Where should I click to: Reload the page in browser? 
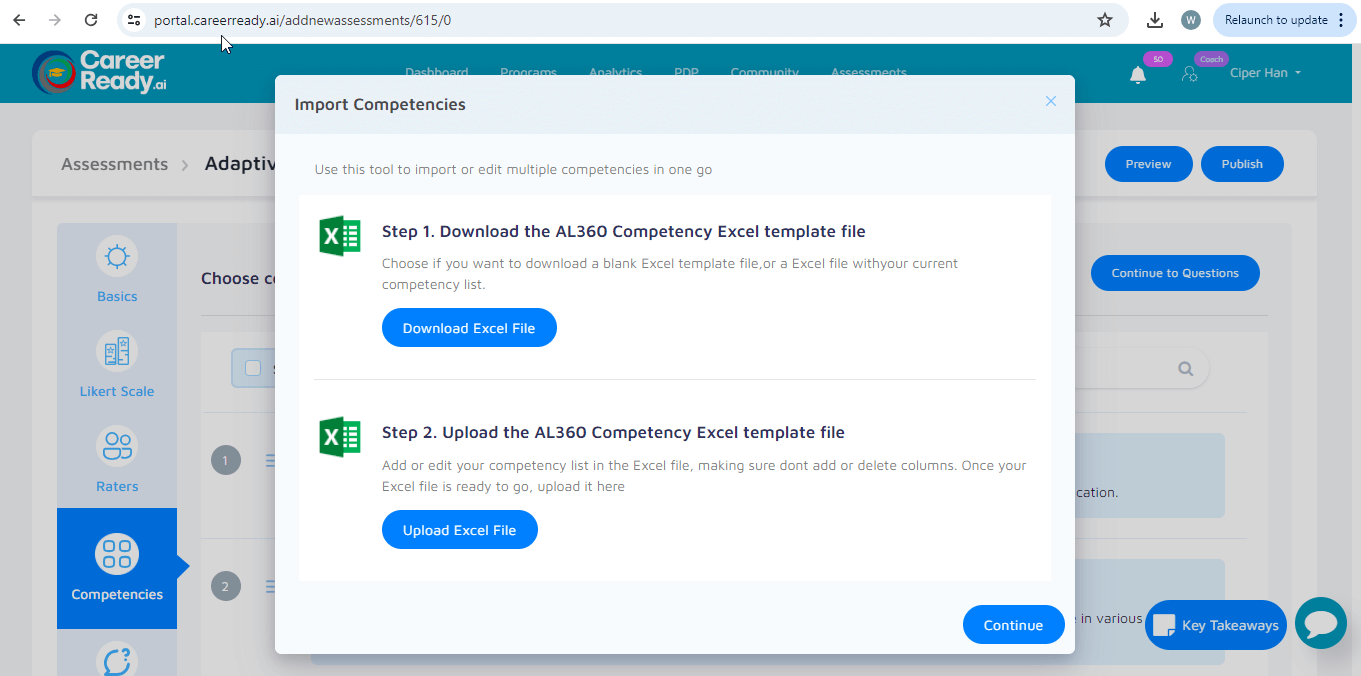click(91, 20)
